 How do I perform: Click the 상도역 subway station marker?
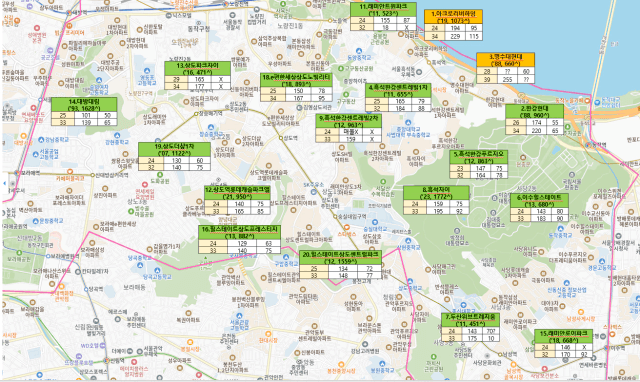pos(281,138)
